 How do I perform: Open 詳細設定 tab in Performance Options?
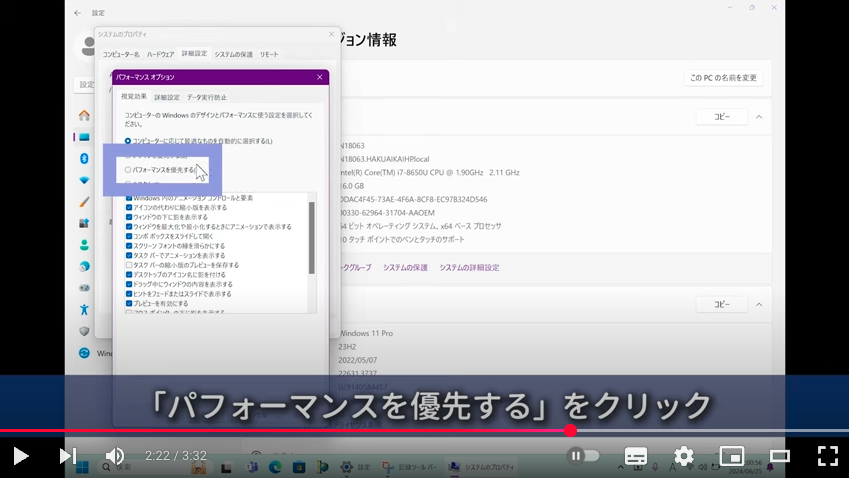click(167, 97)
